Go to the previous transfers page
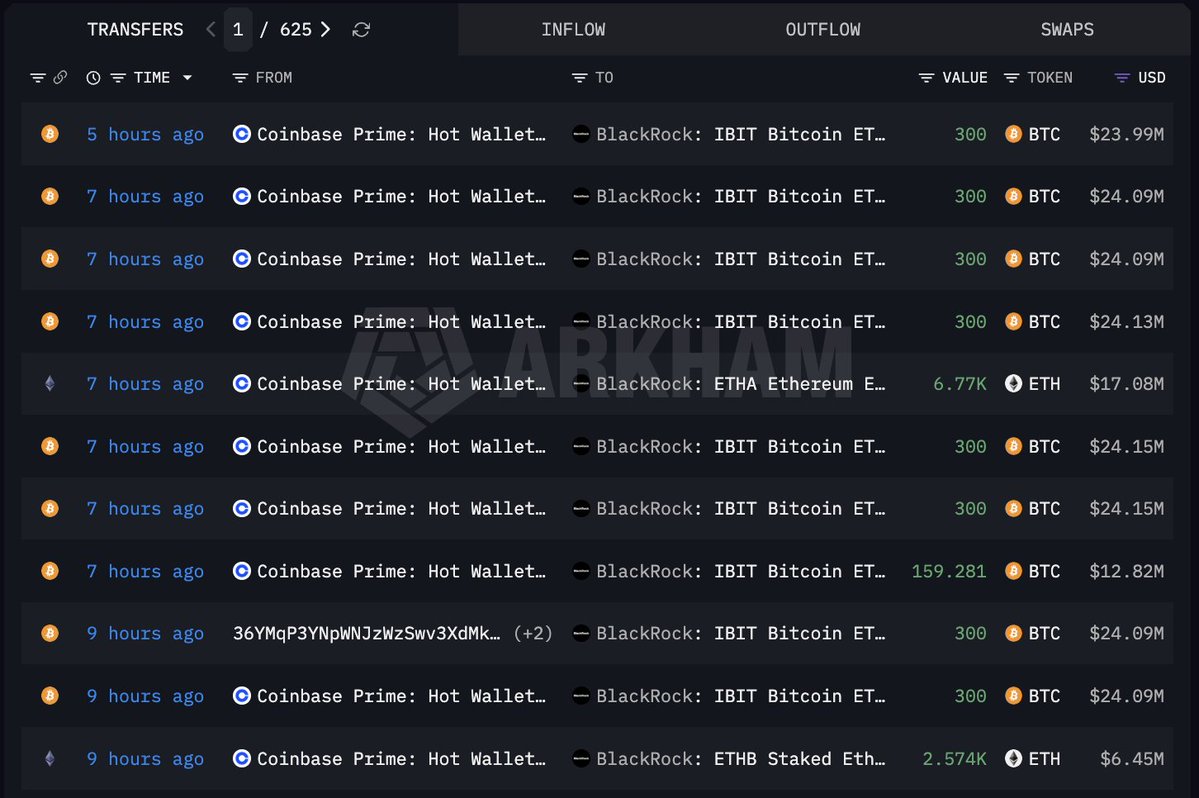 pyautogui.click(x=211, y=30)
